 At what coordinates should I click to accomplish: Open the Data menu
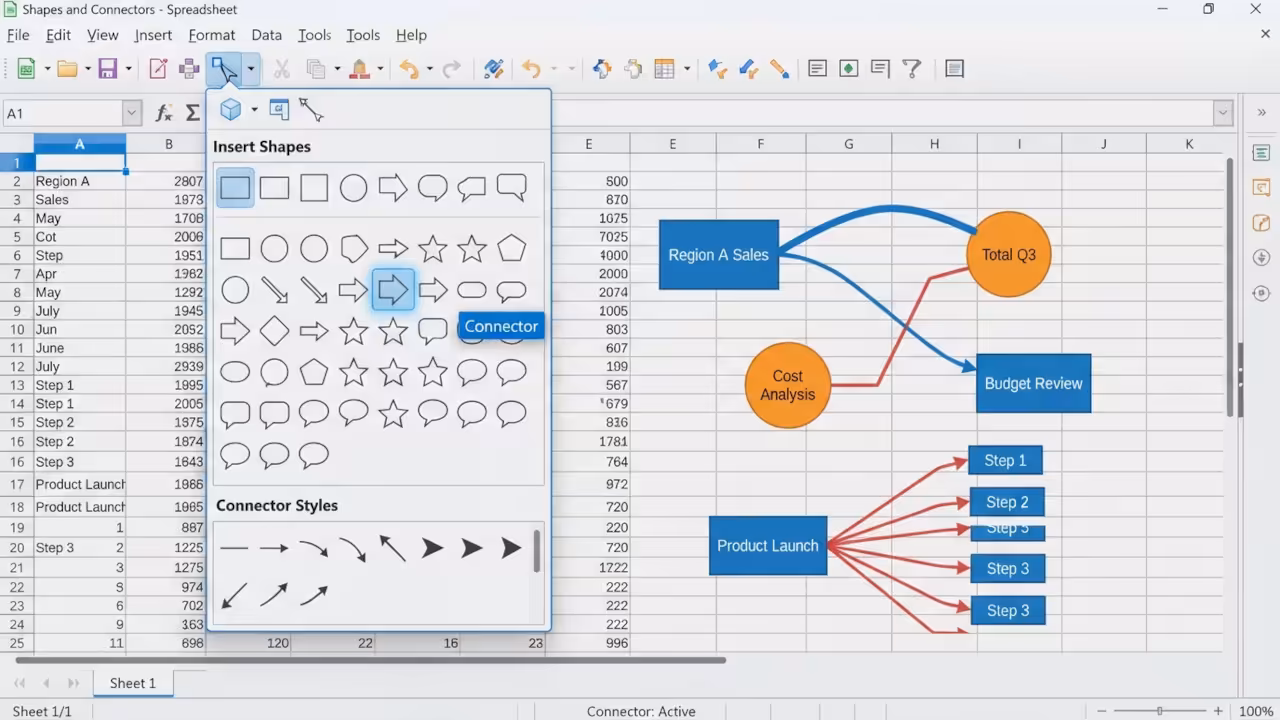coord(267,35)
